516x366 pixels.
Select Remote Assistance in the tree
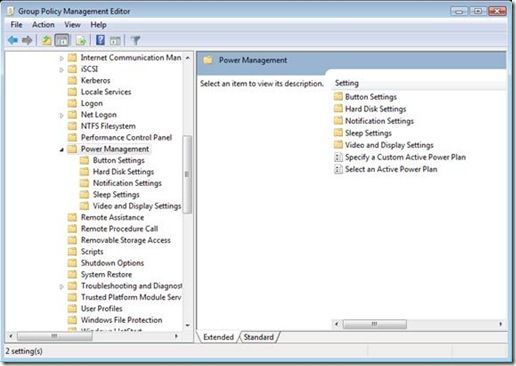[x=113, y=217]
